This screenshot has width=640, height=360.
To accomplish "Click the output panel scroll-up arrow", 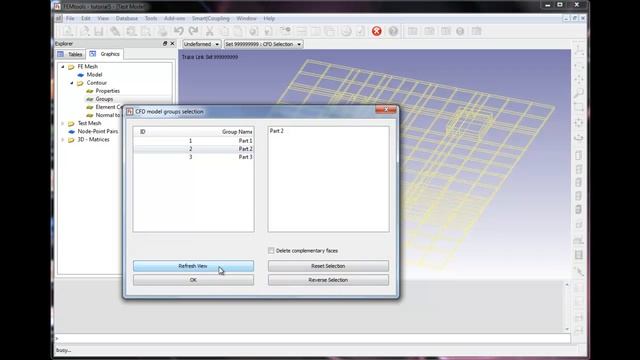I will click(x=567, y=284).
